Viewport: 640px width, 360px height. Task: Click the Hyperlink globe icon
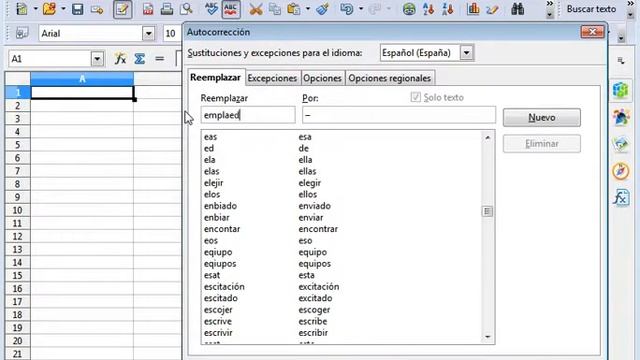(x=409, y=9)
